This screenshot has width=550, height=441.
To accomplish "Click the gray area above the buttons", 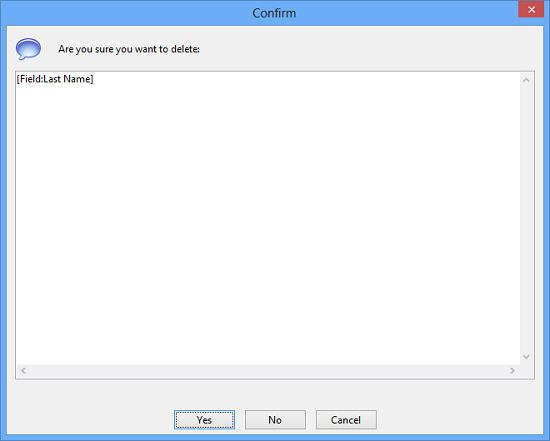I will tap(275, 394).
